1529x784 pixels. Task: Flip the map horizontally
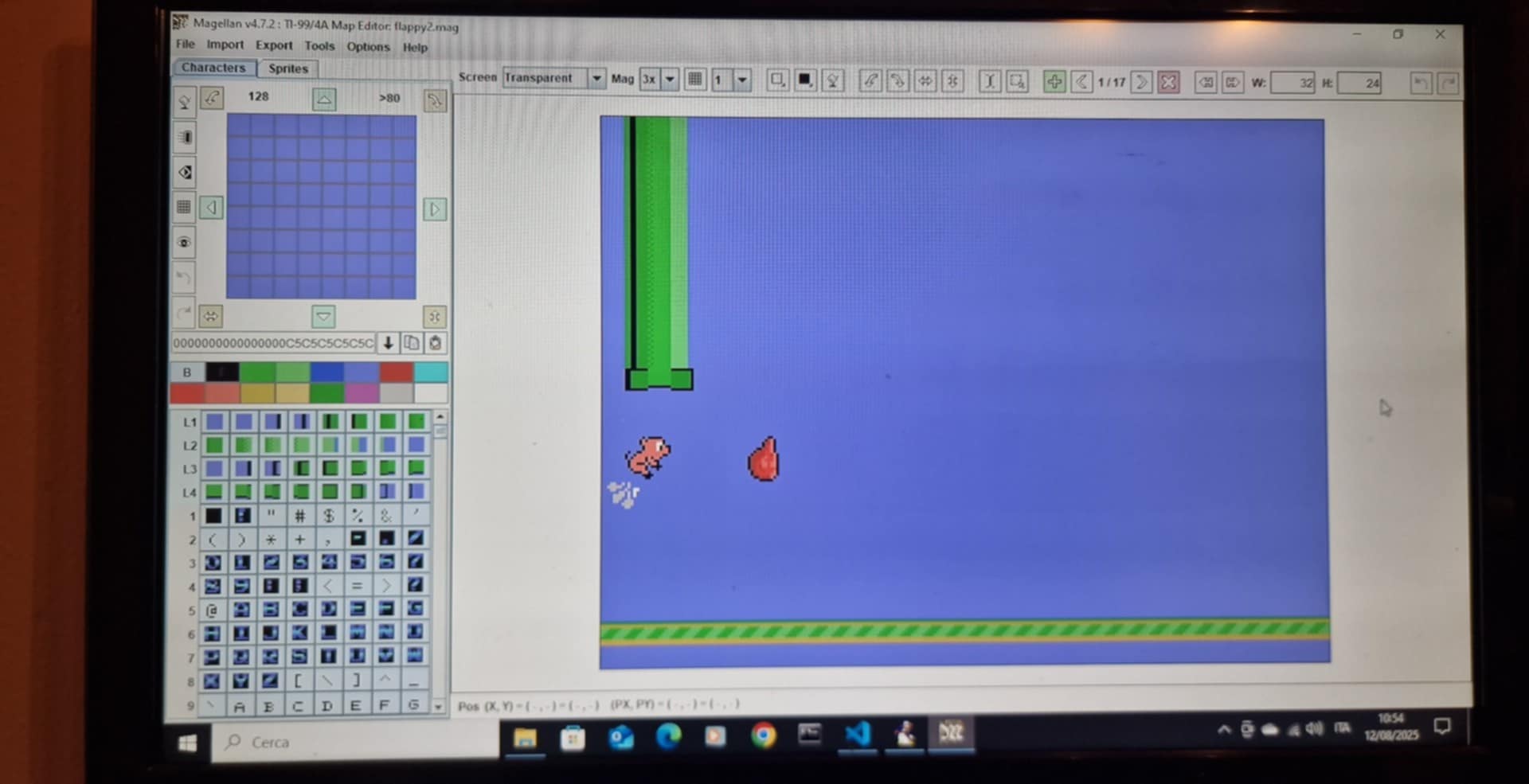pyautogui.click(x=925, y=81)
